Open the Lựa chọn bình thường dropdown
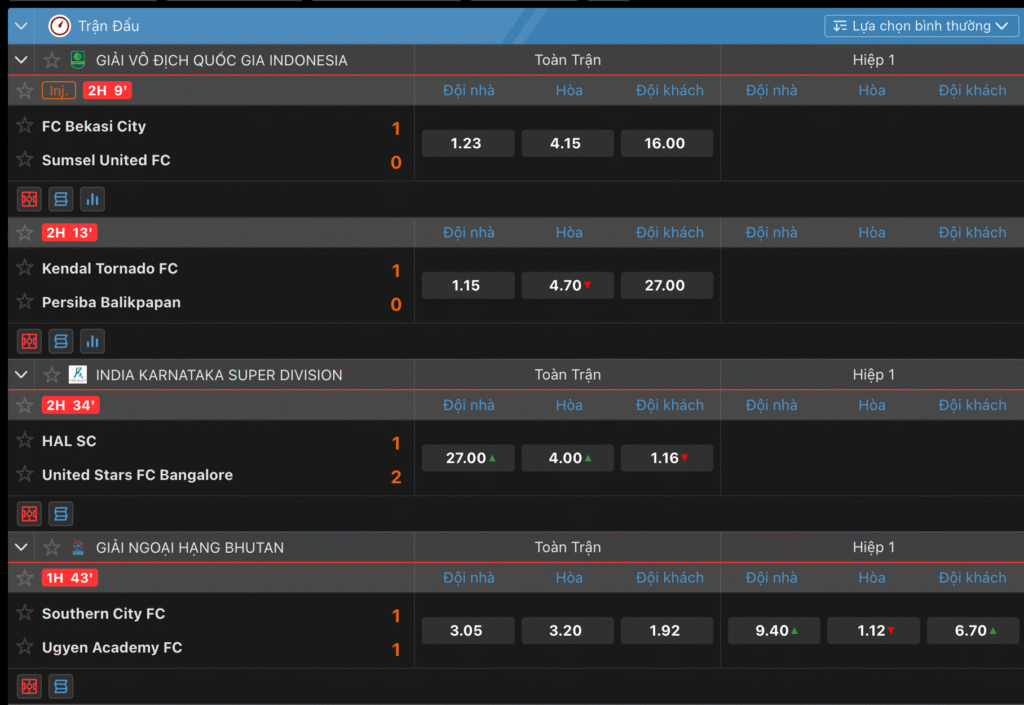Viewport: 1024px width, 705px height. click(921, 26)
